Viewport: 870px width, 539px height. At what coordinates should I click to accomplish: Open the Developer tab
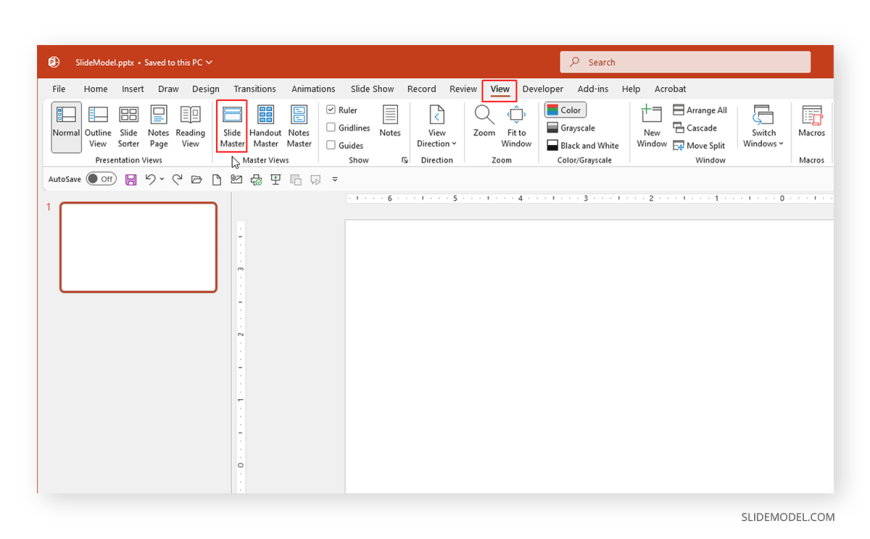point(543,89)
